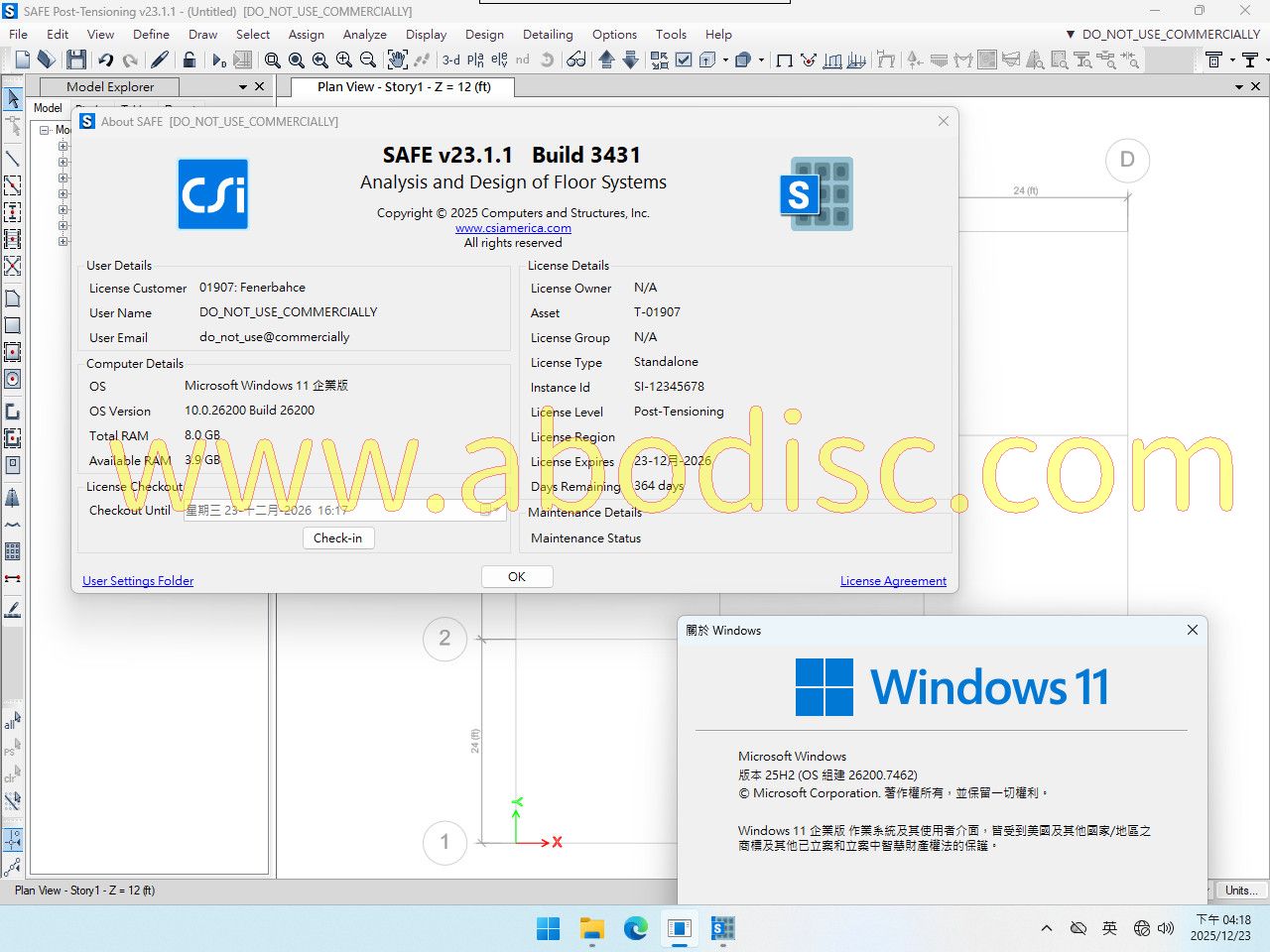Open the Plan View window dropdown arrow
This screenshot has width=1270, height=952.
[1238, 87]
